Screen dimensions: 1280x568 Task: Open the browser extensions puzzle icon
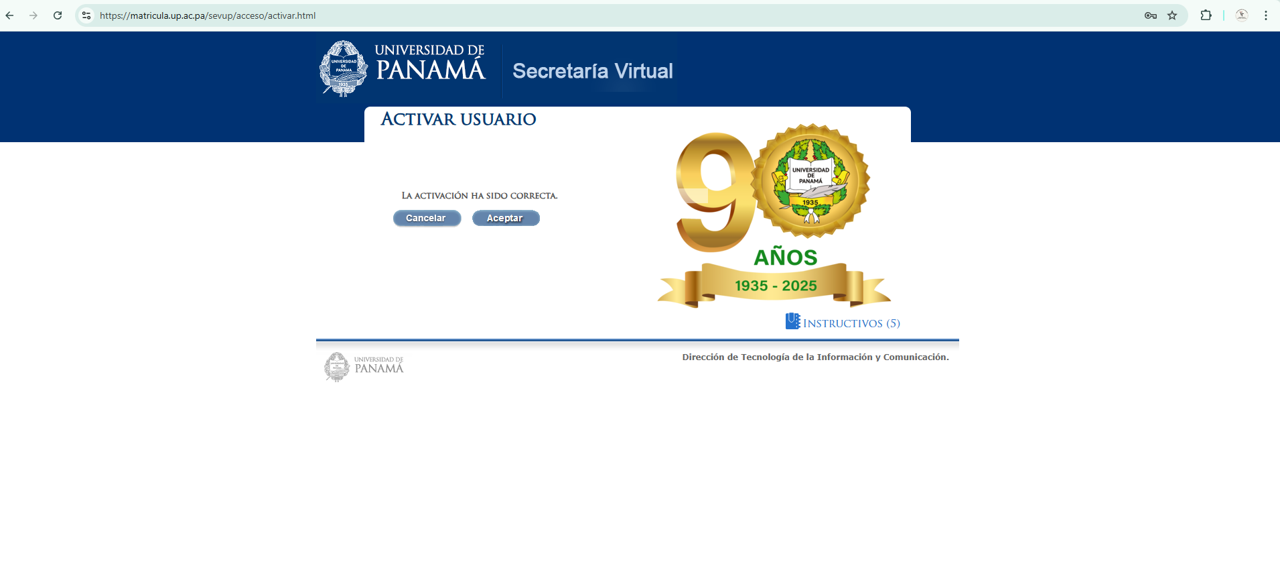[x=1206, y=15]
